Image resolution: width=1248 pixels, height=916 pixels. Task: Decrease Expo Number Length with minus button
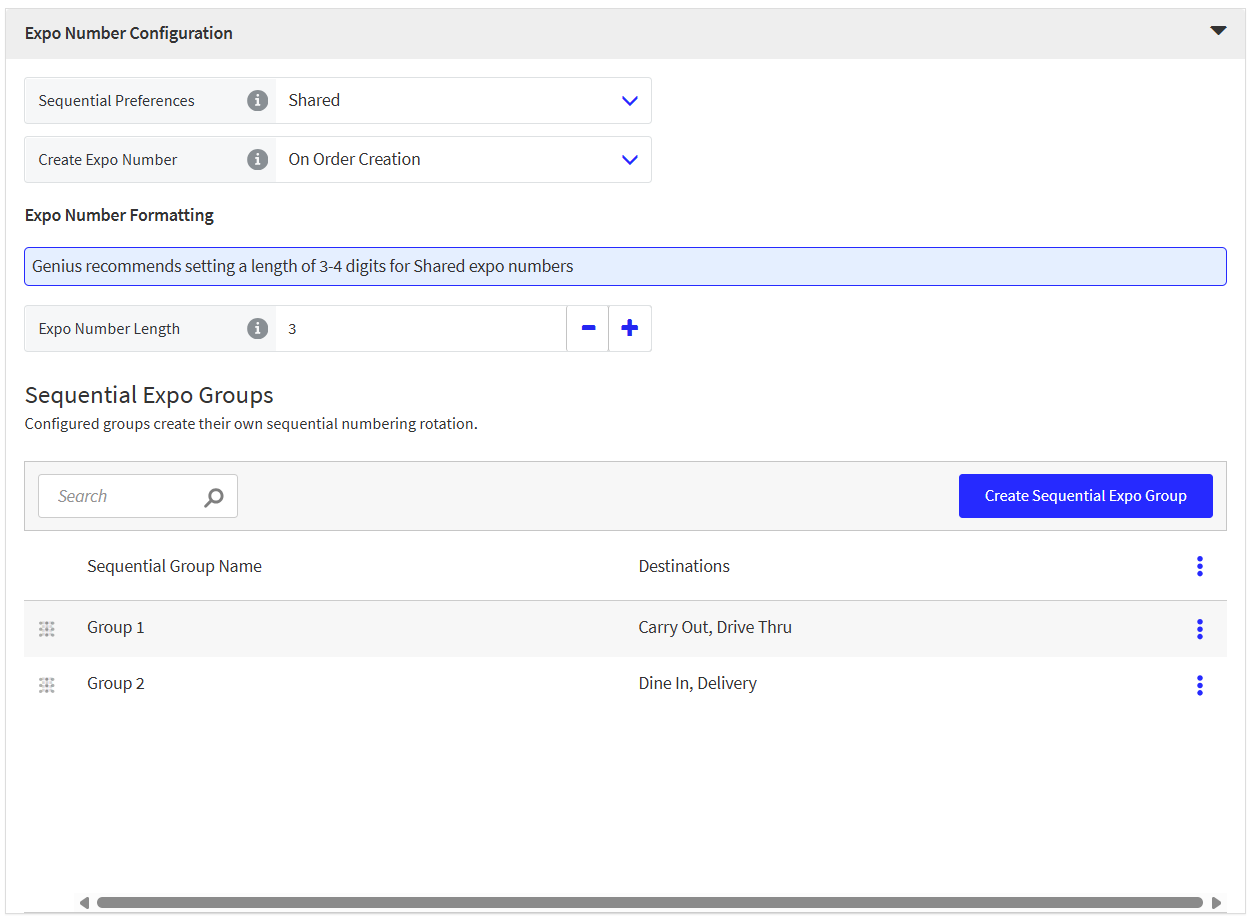tap(588, 329)
